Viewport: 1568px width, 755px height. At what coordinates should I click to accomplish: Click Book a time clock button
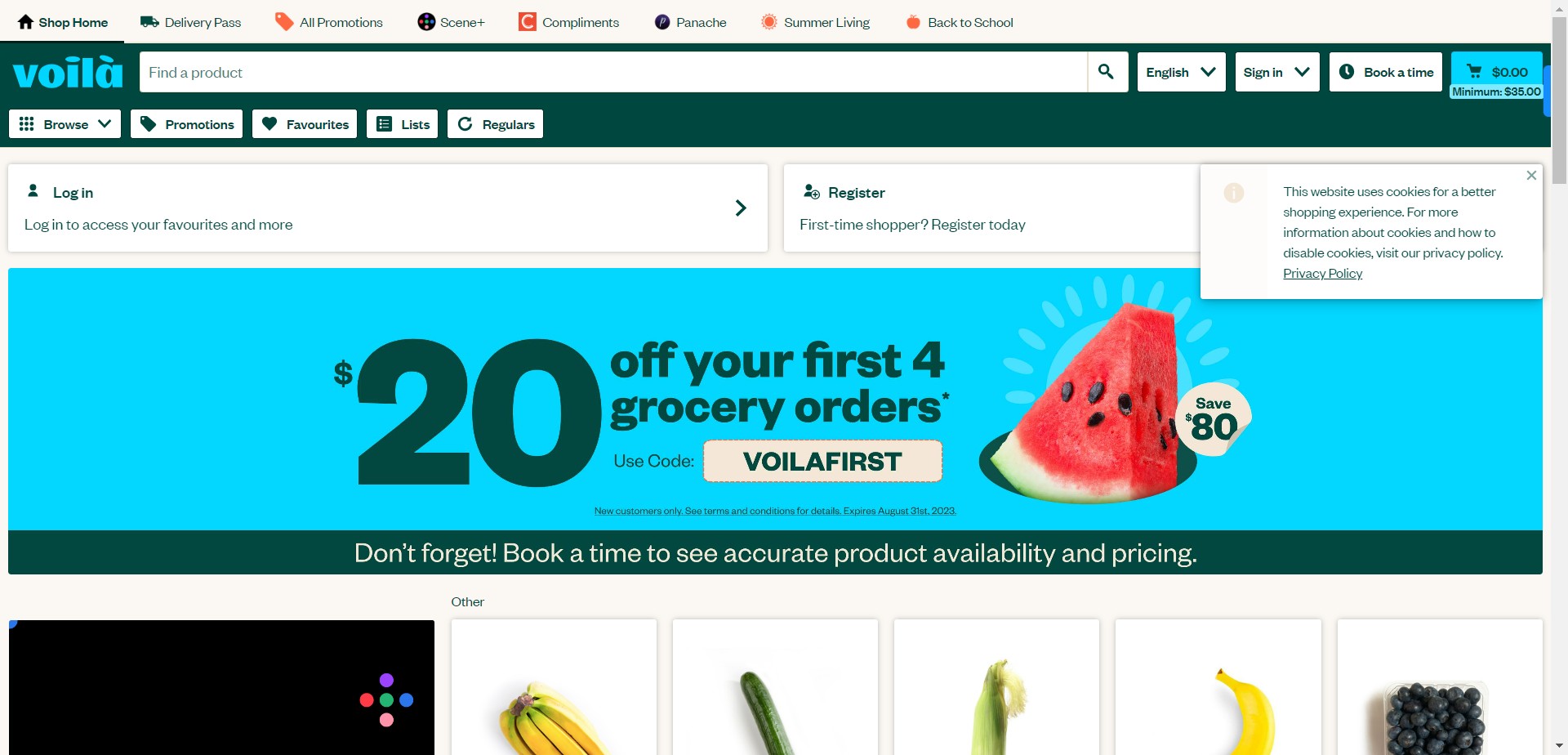[x=1385, y=72]
